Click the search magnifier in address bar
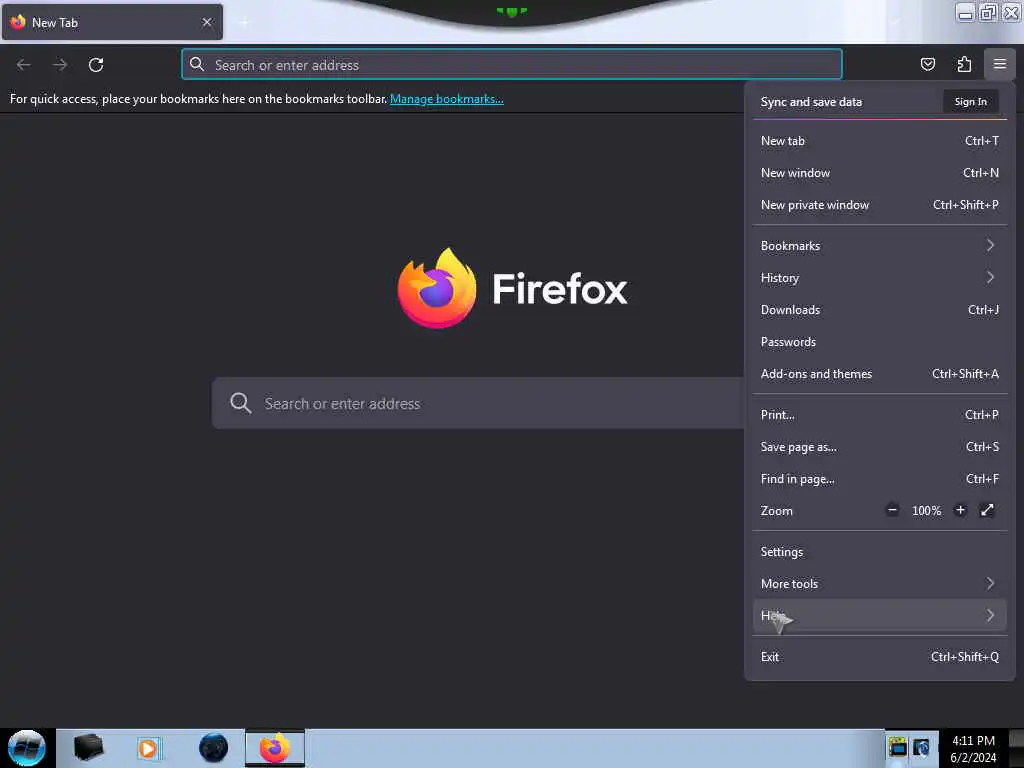 (197, 64)
